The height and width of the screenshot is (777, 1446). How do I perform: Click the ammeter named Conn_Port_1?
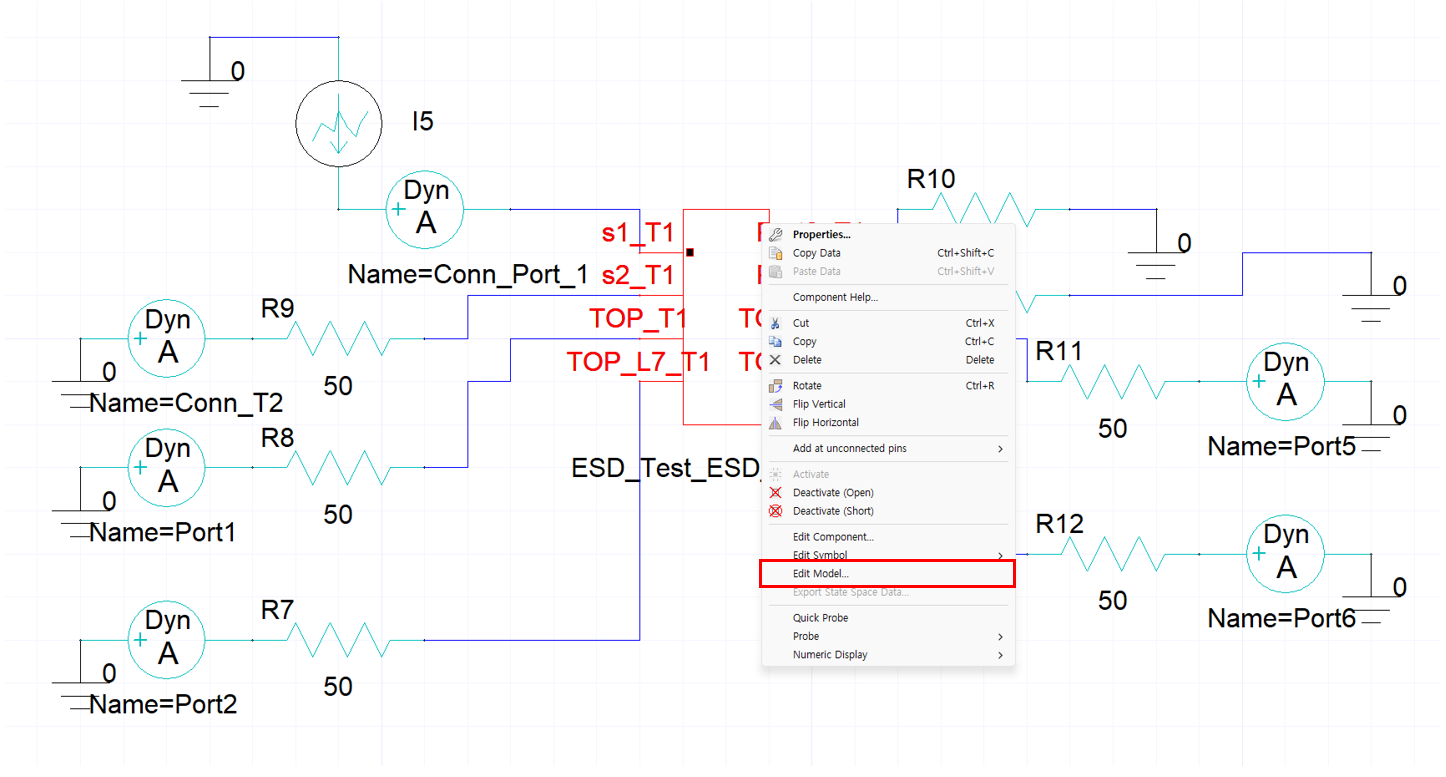[425, 209]
